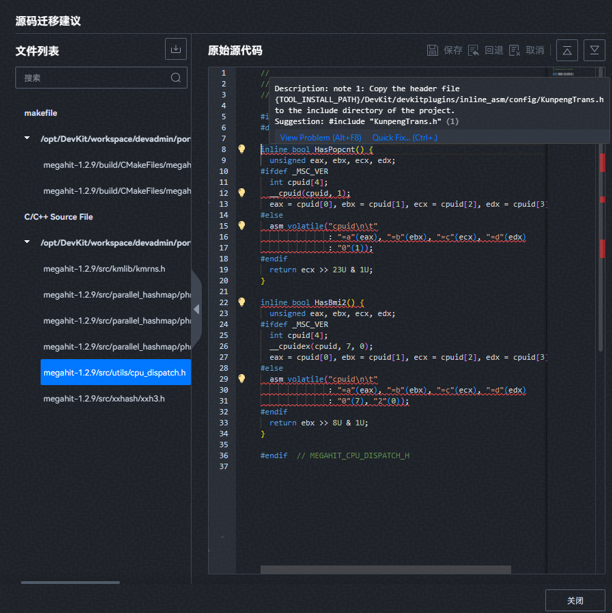The height and width of the screenshot is (613, 612).
Task: Jump to the previous suggestion with the up arrow
Action: pyautogui.click(x=567, y=50)
